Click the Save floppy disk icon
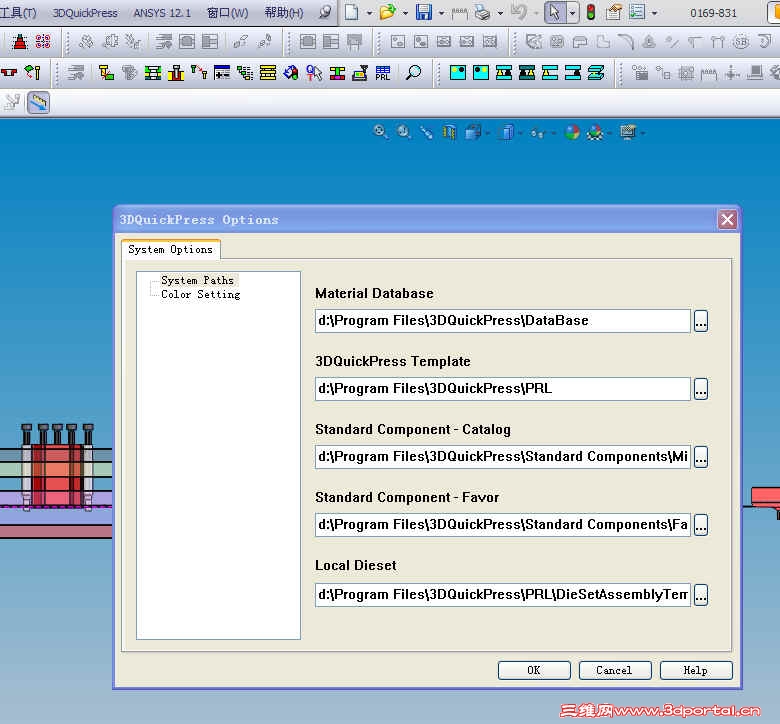Screen dimensions: 780x724 coord(424,12)
